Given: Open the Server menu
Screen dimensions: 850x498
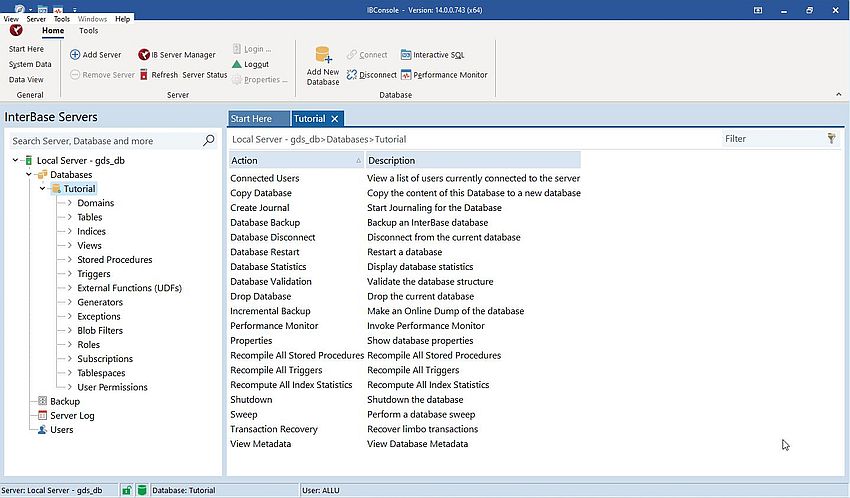Looking at the screenshot, I should tap(36, 19).
